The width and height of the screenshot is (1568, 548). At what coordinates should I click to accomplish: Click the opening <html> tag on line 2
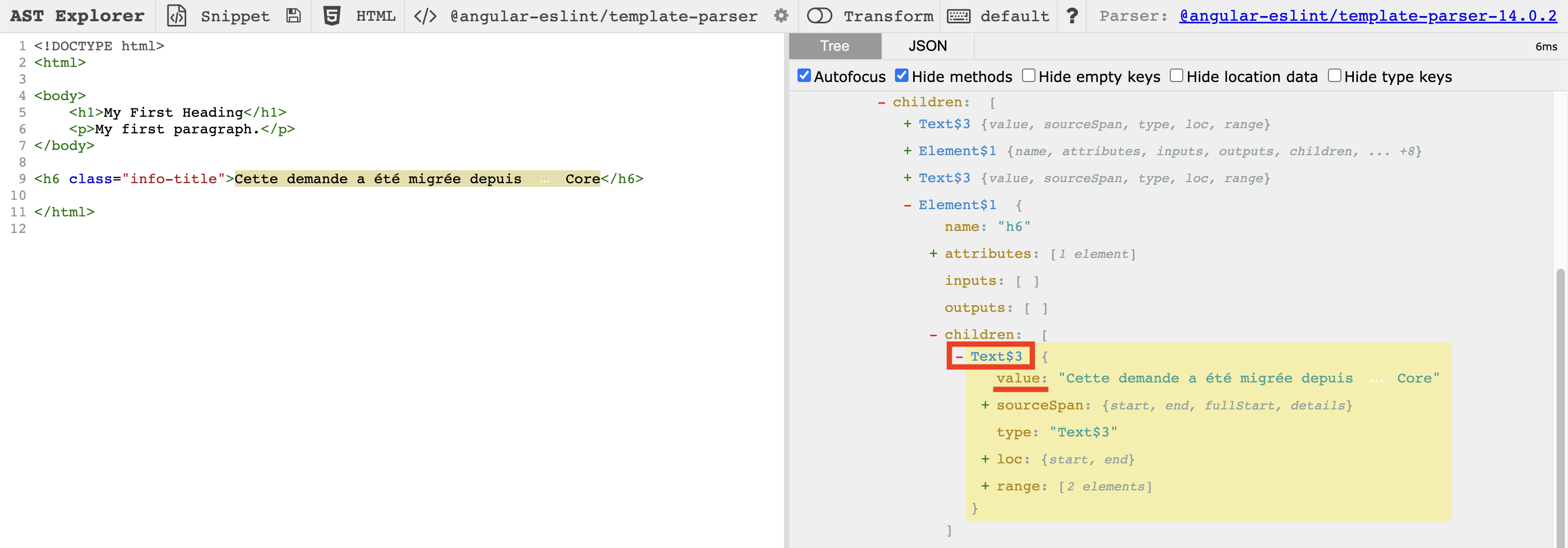pyautogui.click(x=60, y=63)
